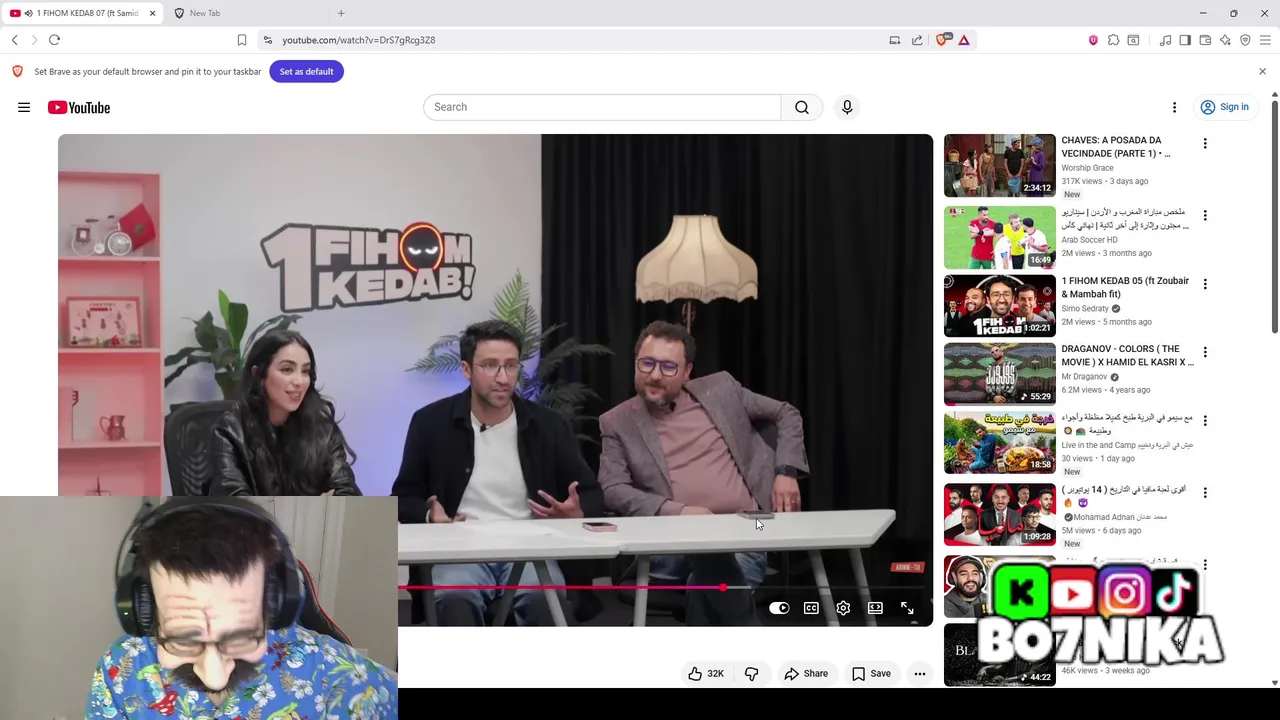Start voice search with the microphone icon
This screenshot has width=1280, height=720.
tap(847, 107)
